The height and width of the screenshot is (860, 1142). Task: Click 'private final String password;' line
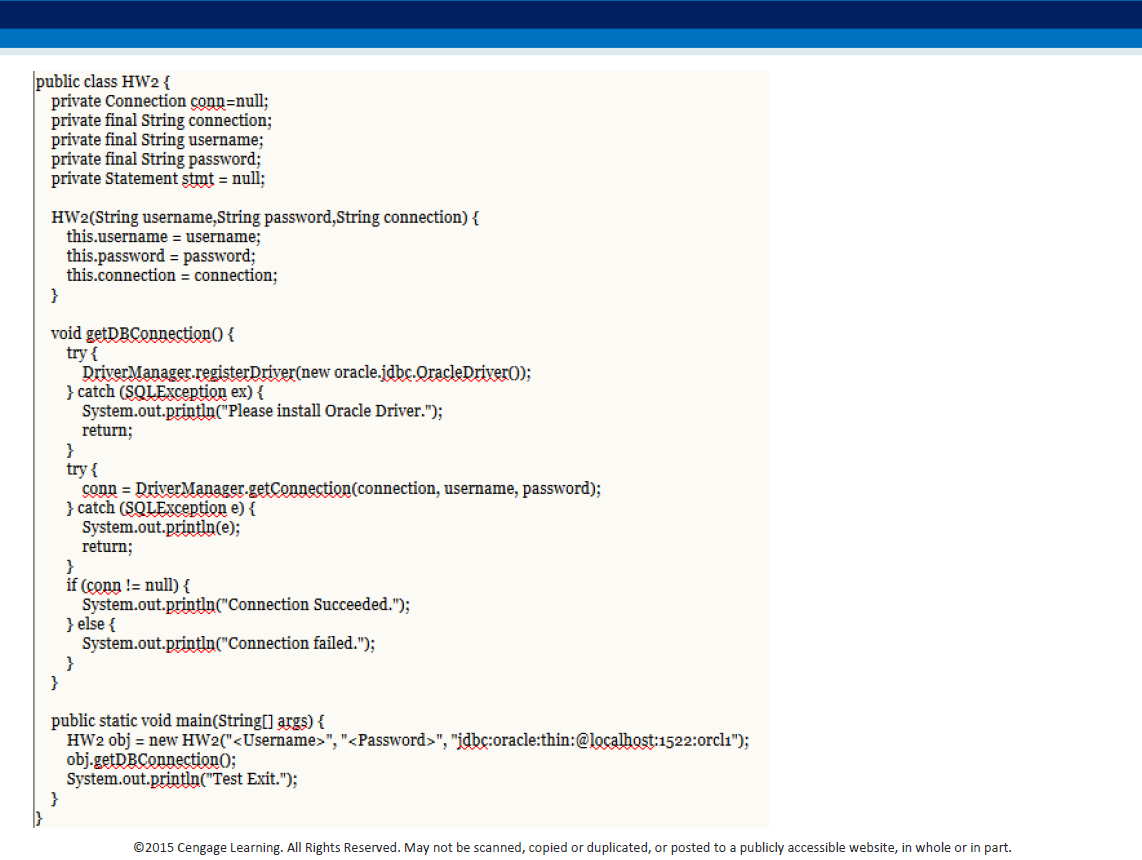click(156, 159)
